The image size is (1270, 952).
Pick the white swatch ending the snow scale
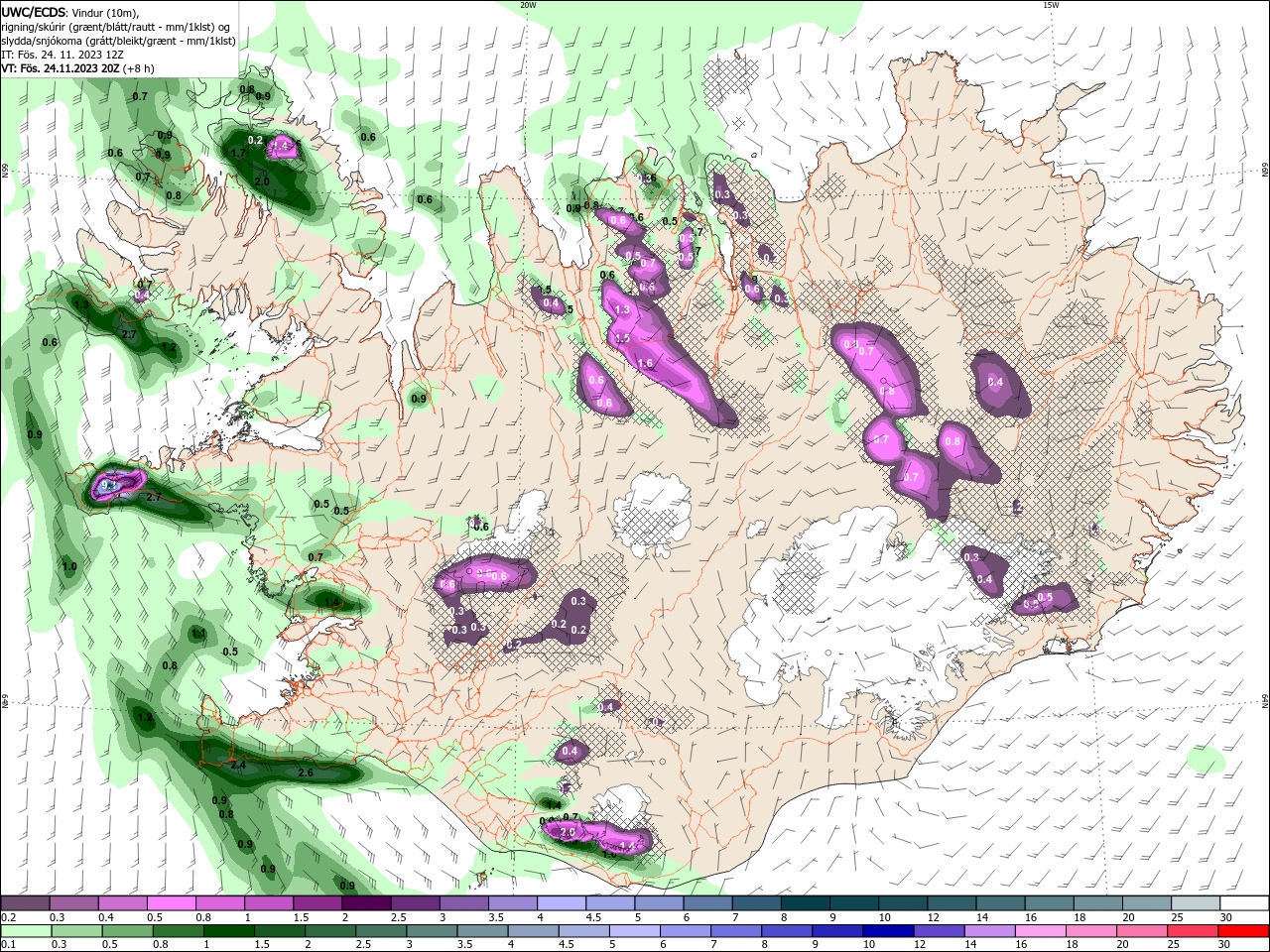(x=1244, y=903)
